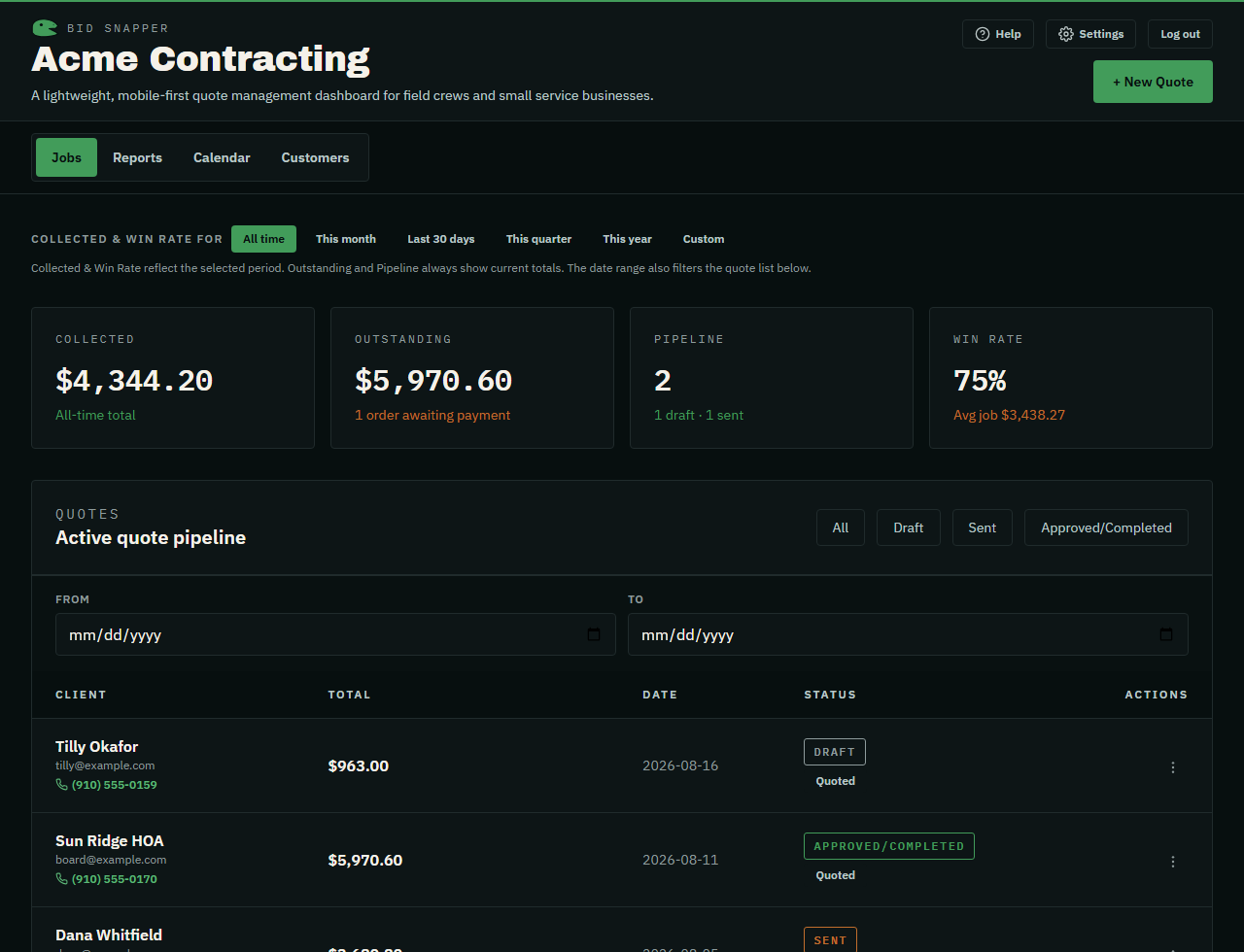This screenshot has height=952, width=1244.
Task: Click the To date input field
Action: click(908, 634)
